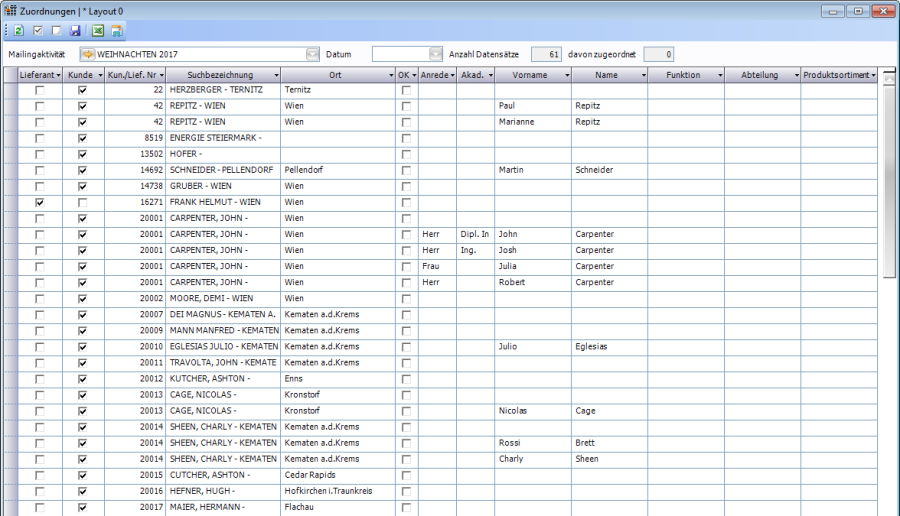Viewport: 900px width, 516px height.
Task: Open the Mailingaktivität dropdown list
Action: click(313, 54)
